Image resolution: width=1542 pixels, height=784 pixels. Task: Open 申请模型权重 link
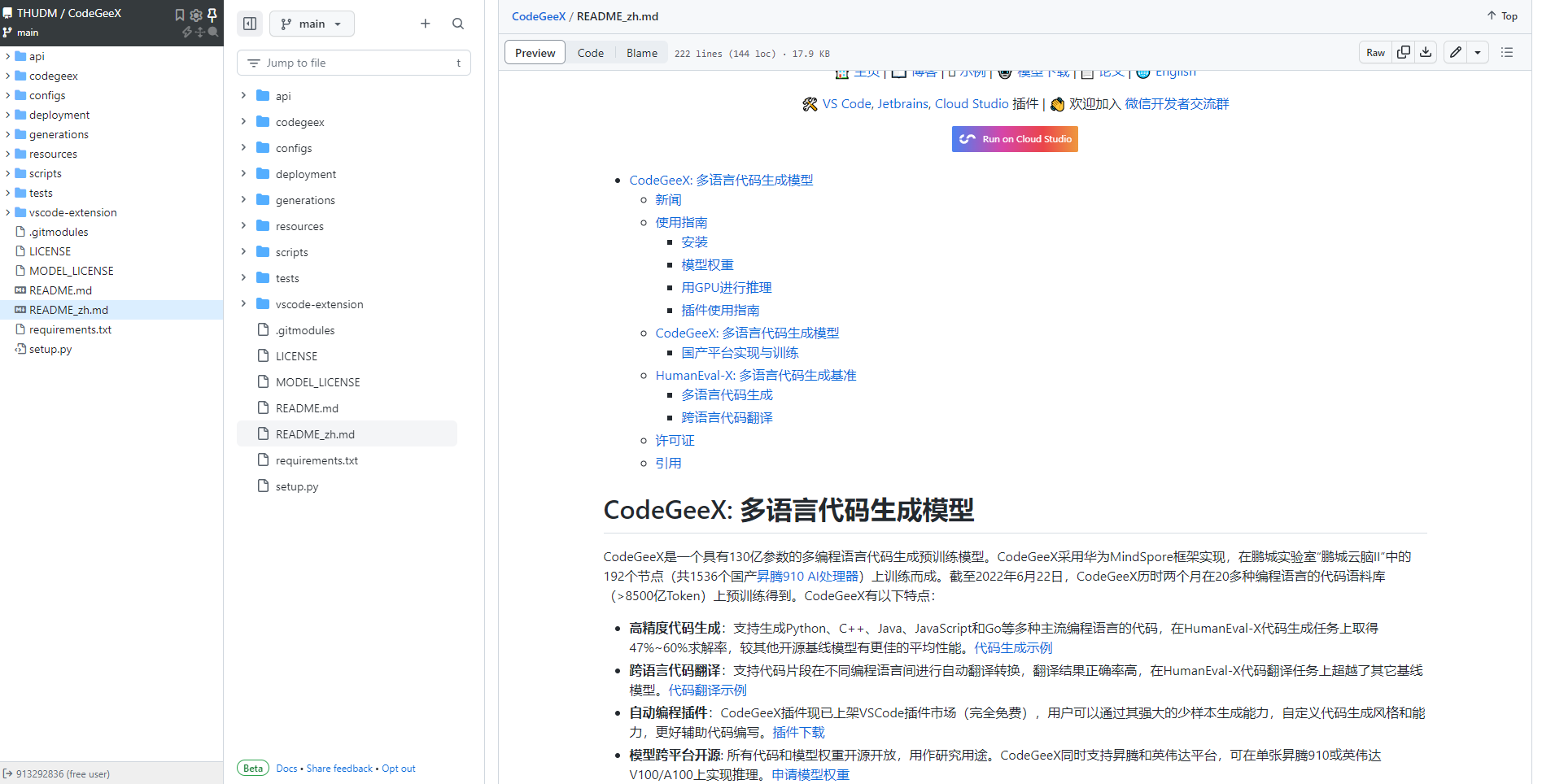click(x=810, y=775)
